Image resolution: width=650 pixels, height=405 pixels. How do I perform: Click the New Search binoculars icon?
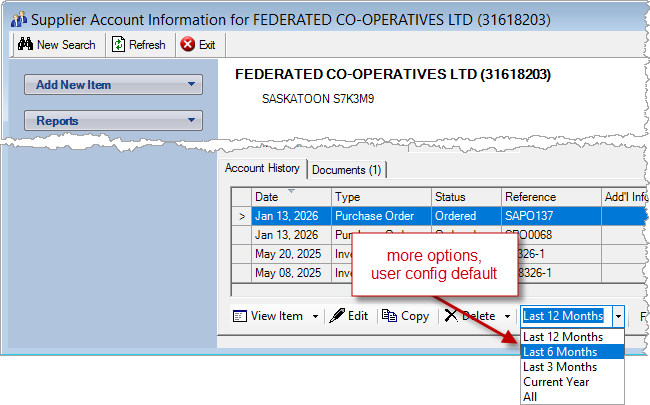pos(25,44)
